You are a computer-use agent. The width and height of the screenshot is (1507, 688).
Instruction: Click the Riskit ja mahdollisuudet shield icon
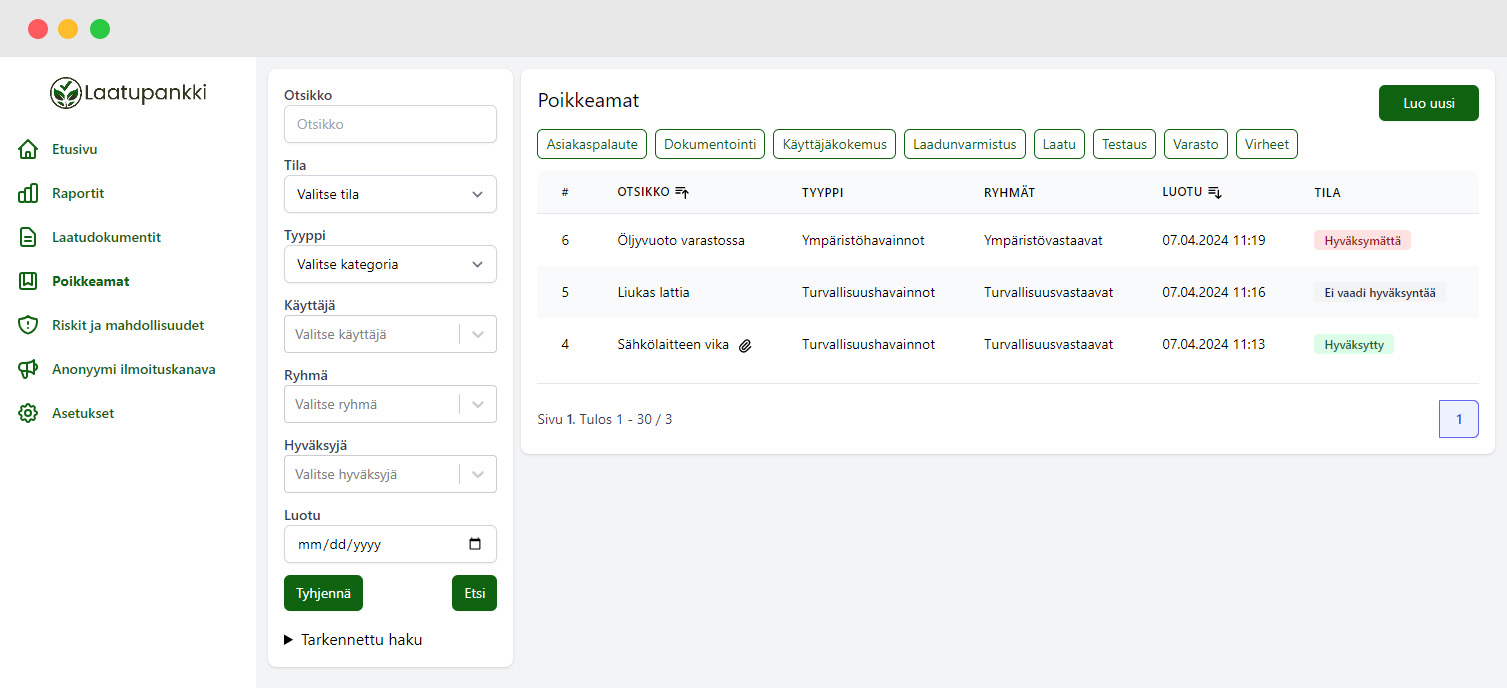coord(28,326)
